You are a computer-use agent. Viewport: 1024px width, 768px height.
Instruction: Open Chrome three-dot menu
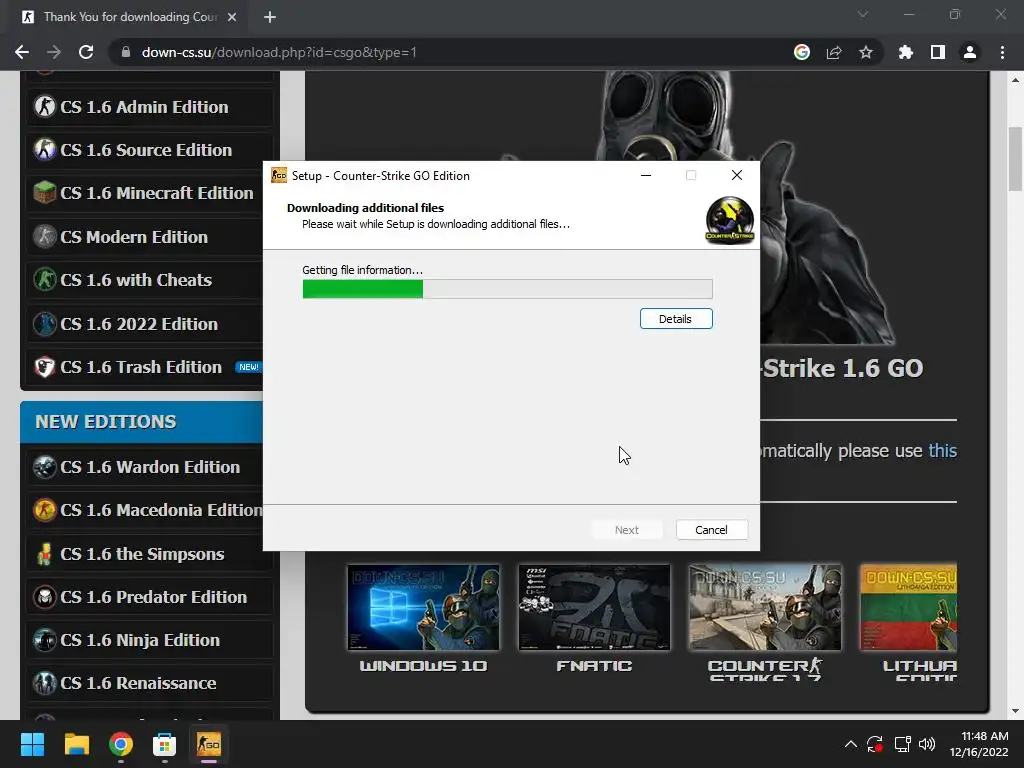point(1002,52)
